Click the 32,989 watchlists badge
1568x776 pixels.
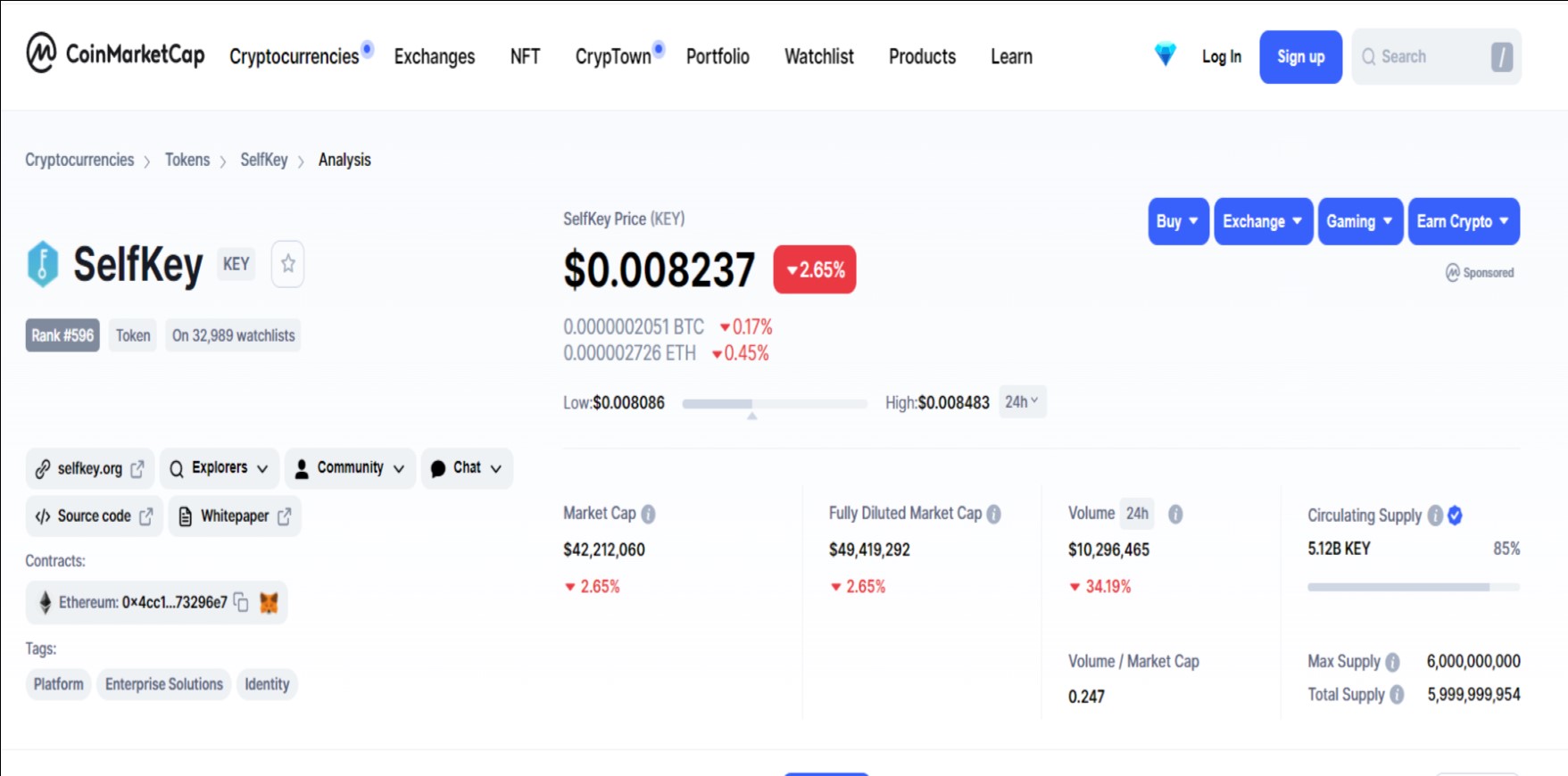233,335
